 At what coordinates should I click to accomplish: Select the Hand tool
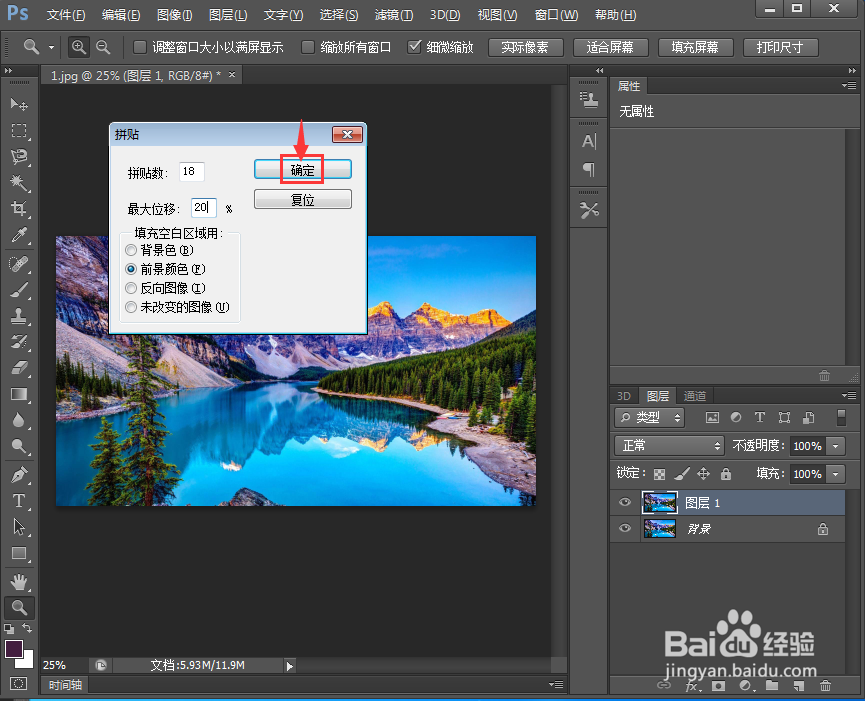20,581
